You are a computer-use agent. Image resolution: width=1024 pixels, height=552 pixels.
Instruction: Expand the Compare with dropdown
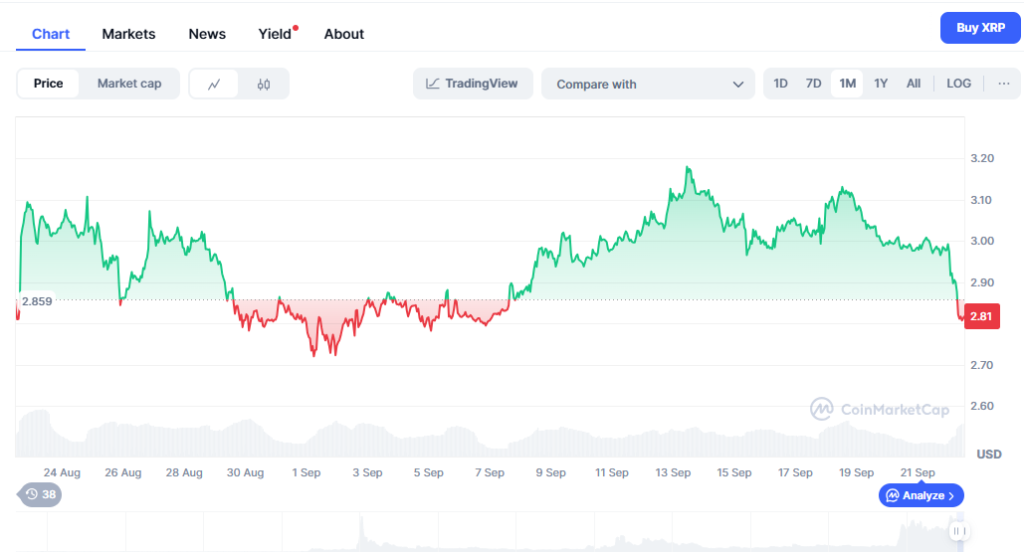click(648, 84)
